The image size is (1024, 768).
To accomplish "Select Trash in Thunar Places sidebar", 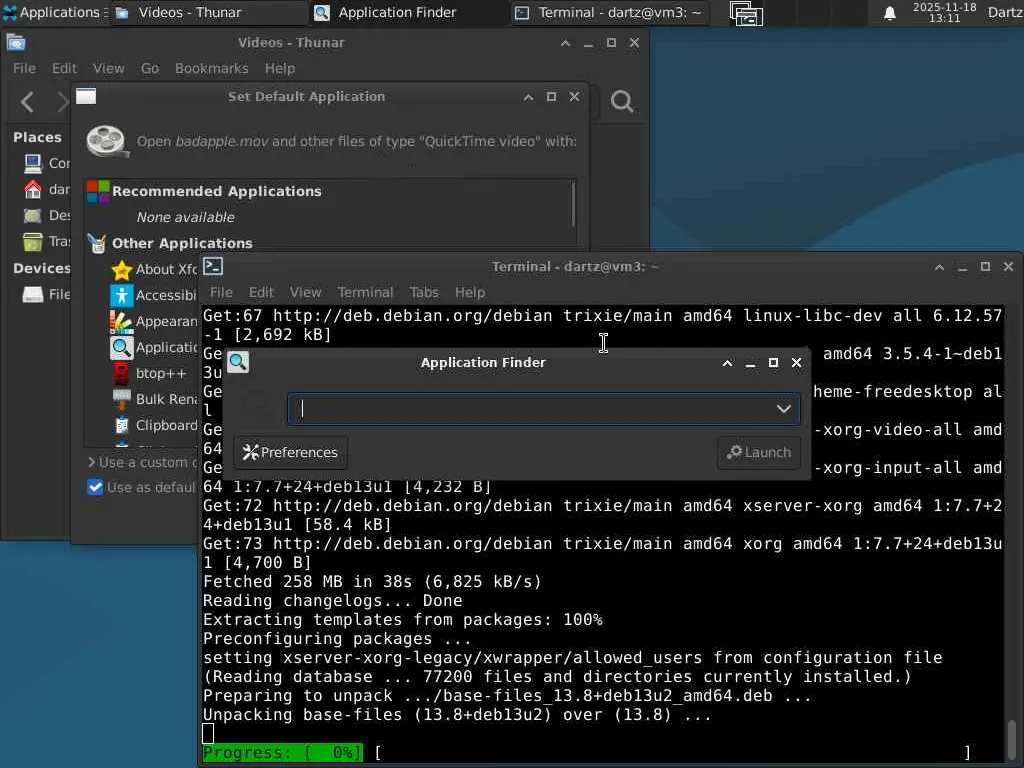I will (46, 242).
